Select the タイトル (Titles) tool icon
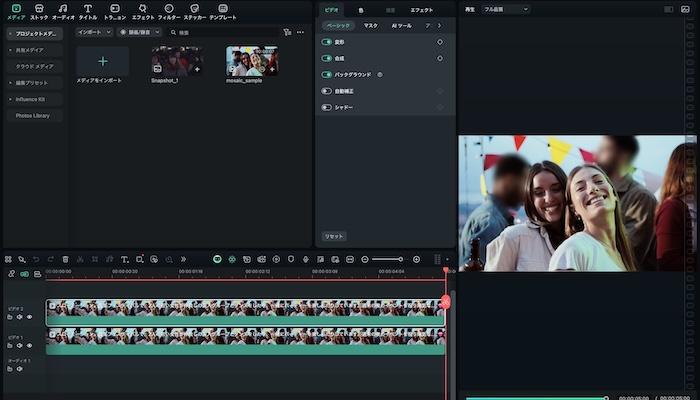This screenshot has width=700, height=400. [x=88, y=9]
